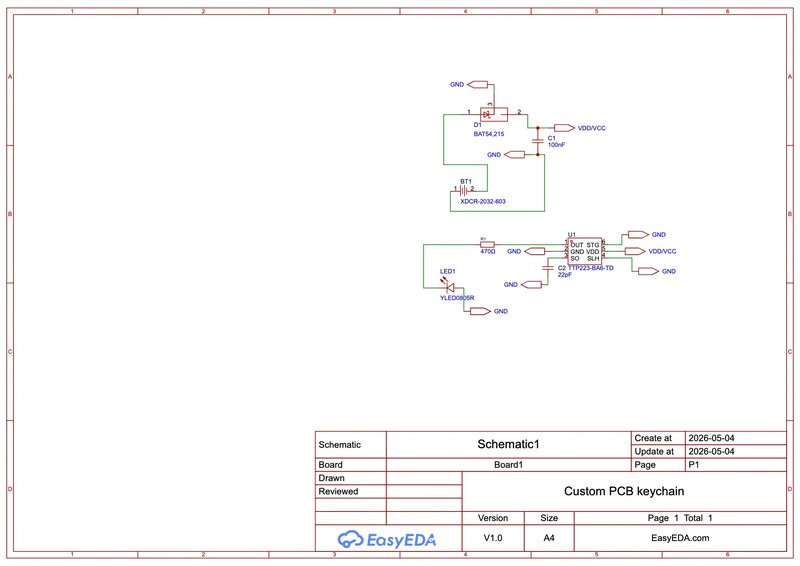Image resolution: width=800 pixels, height=566 pixels.
Task: Click the OUT pin label on U1
Action: coord(577,245)
